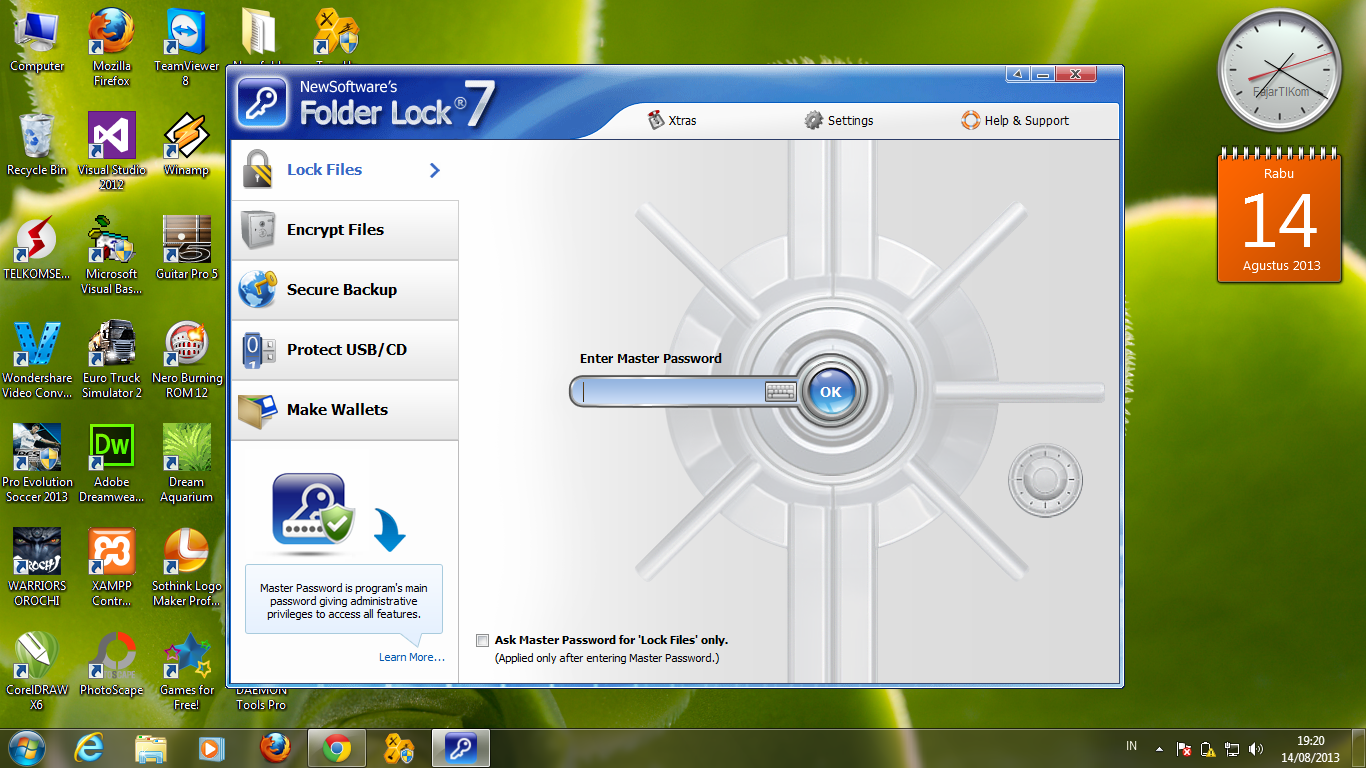Click the calendar gadget showing Rabu 14
The width and height of the screenshot is (1366, 768).
1280,216
